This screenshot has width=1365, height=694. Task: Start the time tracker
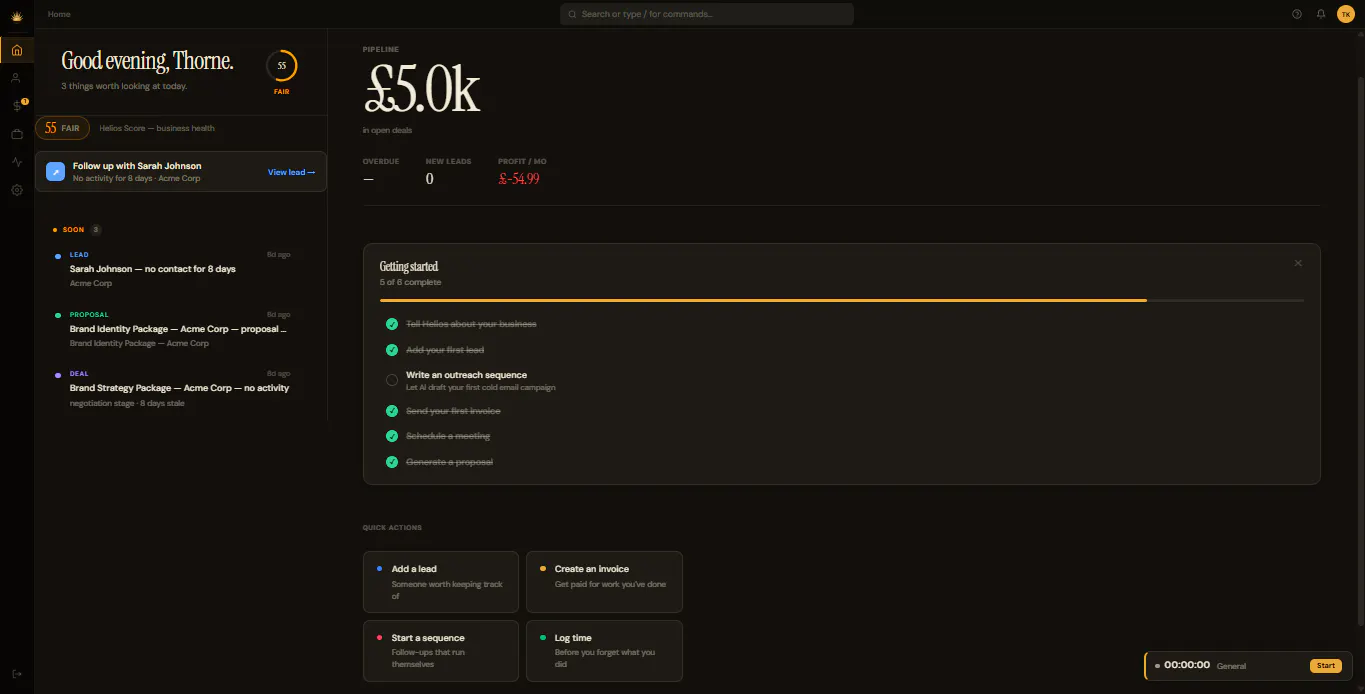[1325, 665]
